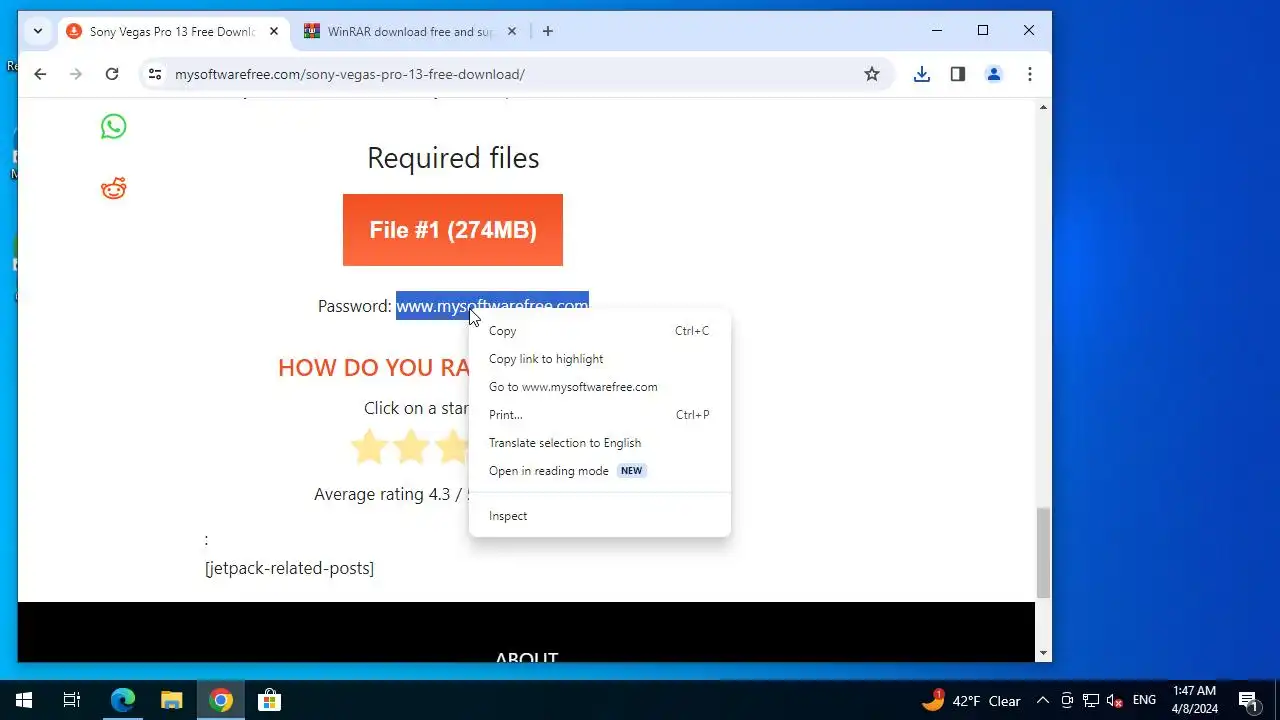Click the Average rating 4.3 text
Screen dimensions: 1280x720
point(390,494)
